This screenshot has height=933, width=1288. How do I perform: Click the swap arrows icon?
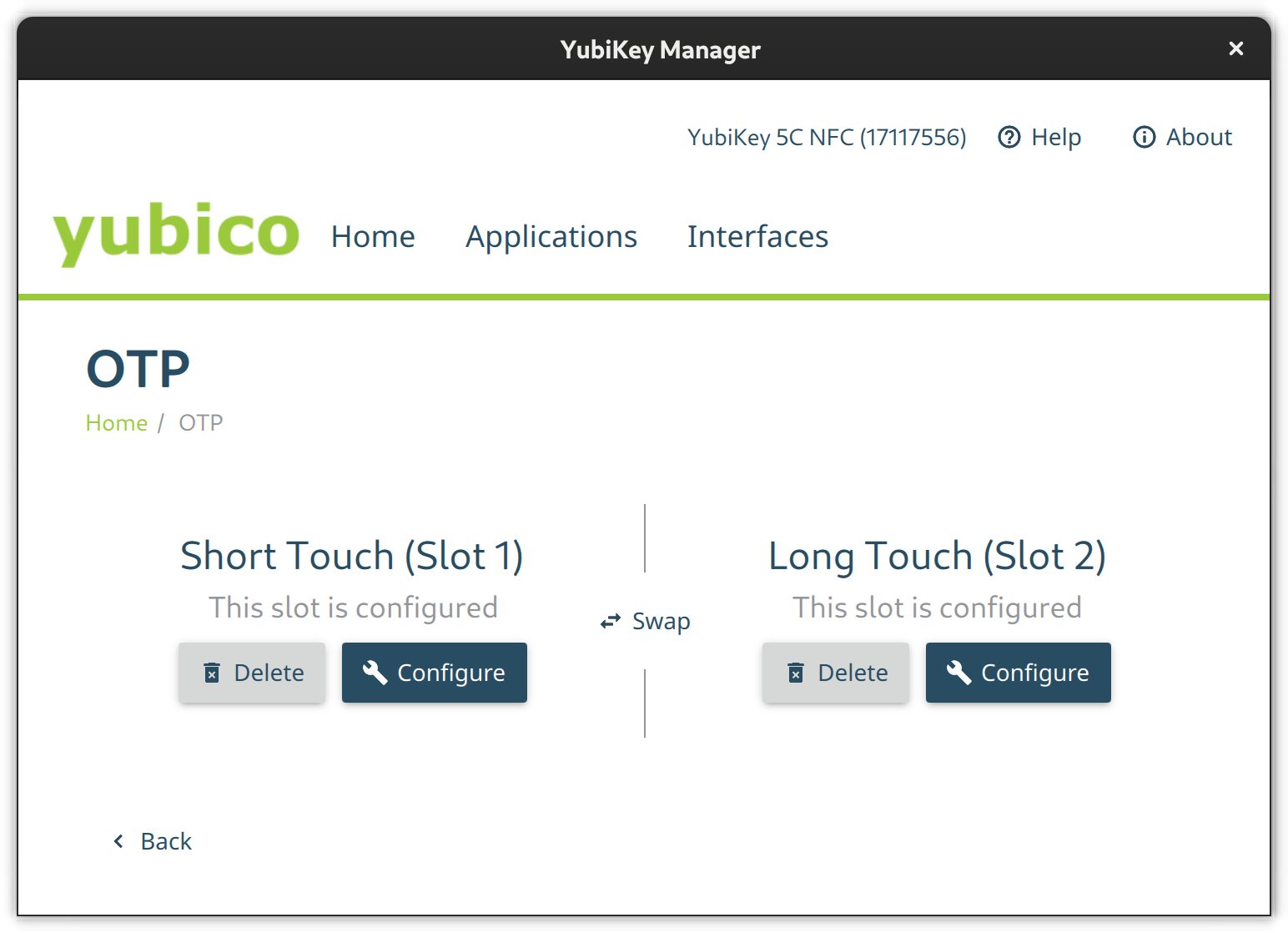(611, 622)
